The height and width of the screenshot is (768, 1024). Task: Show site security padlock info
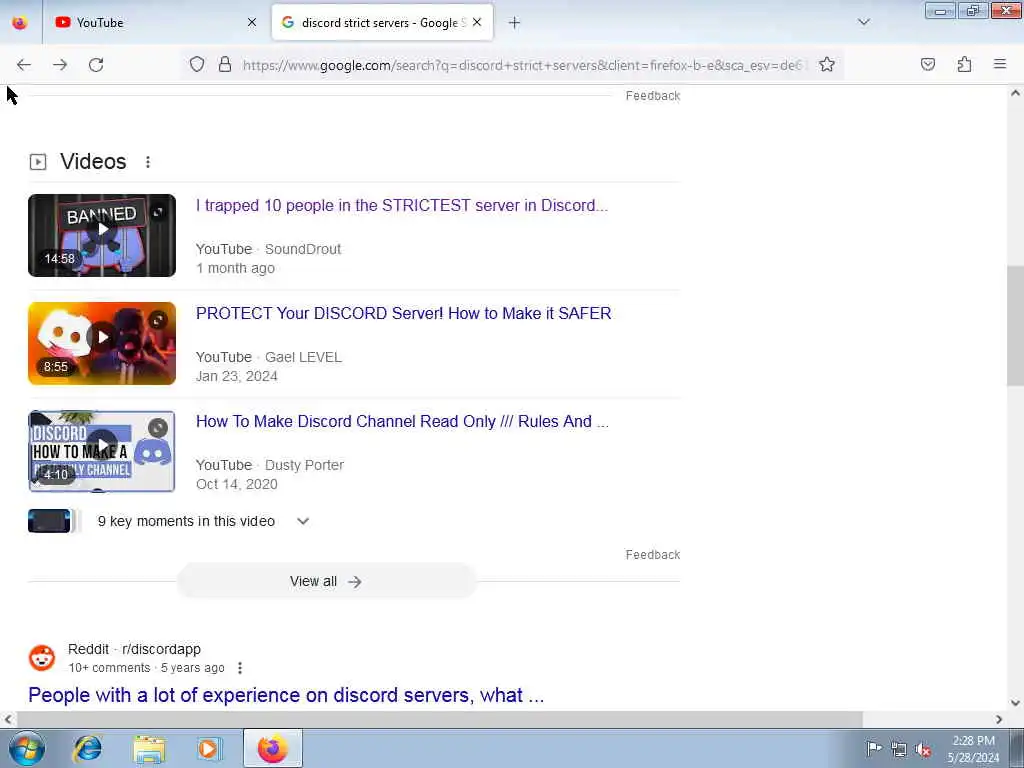[x=225, y=64]
